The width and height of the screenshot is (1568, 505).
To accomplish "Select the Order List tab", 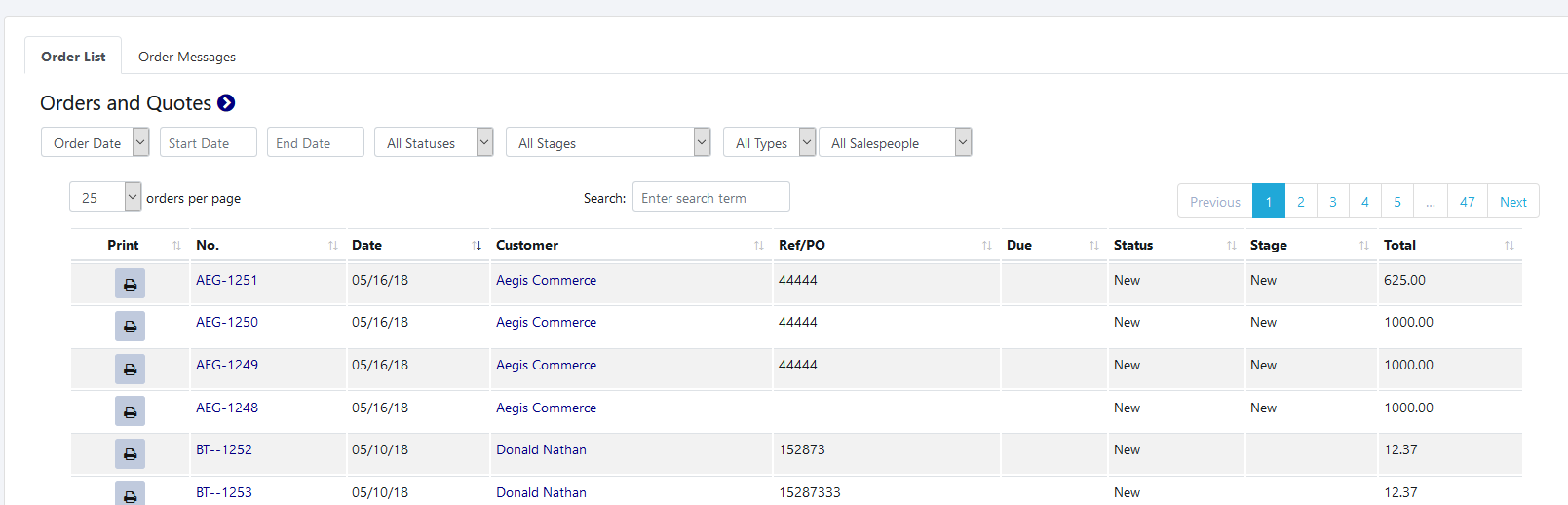I will 73,57.
